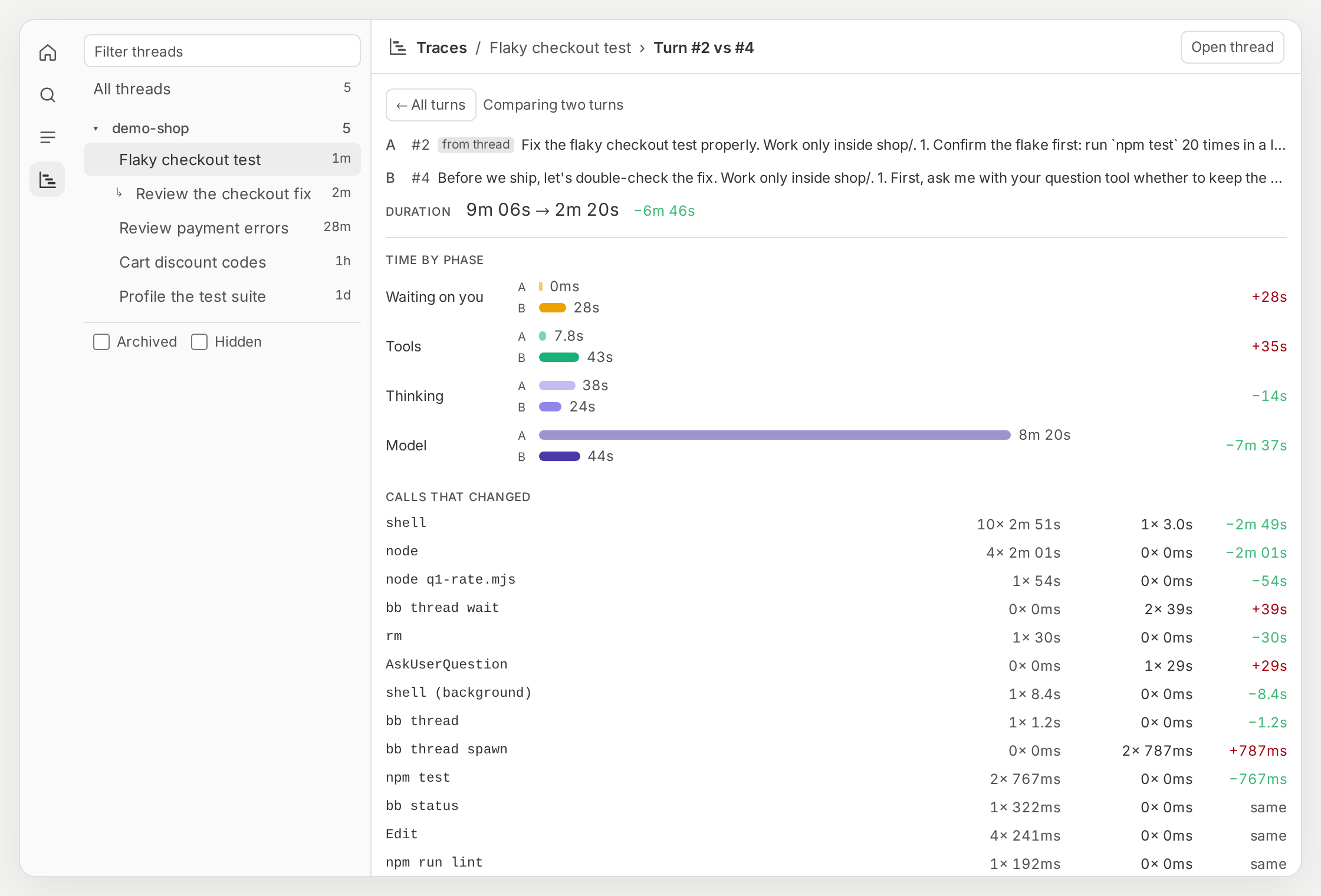Toggle the Hidden checkbox
The height and width of the screenshot is (896, 1321).
199,342
